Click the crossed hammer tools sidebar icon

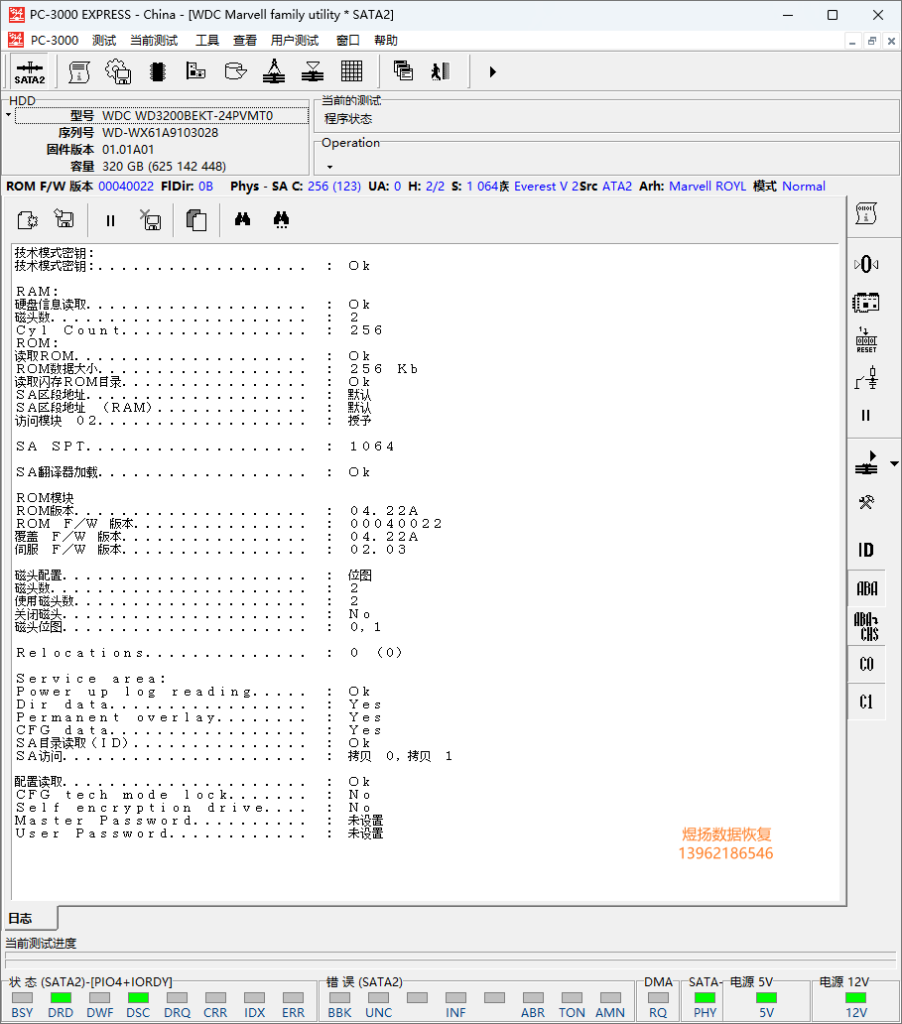(x=866, y=502)
